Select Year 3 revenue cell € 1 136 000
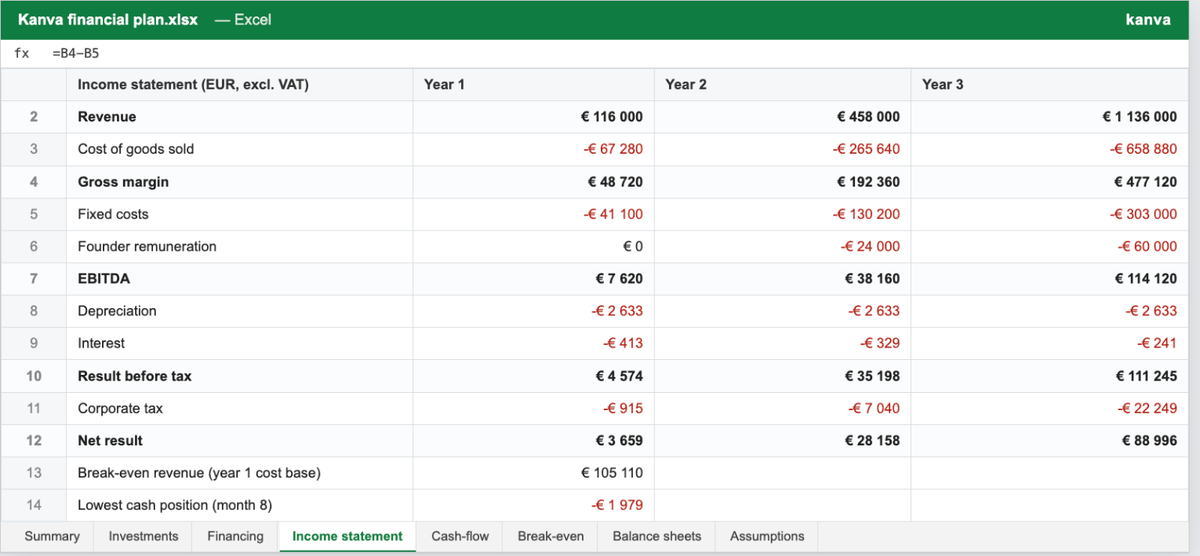1200x556 pixels. tap(1049, 117)
